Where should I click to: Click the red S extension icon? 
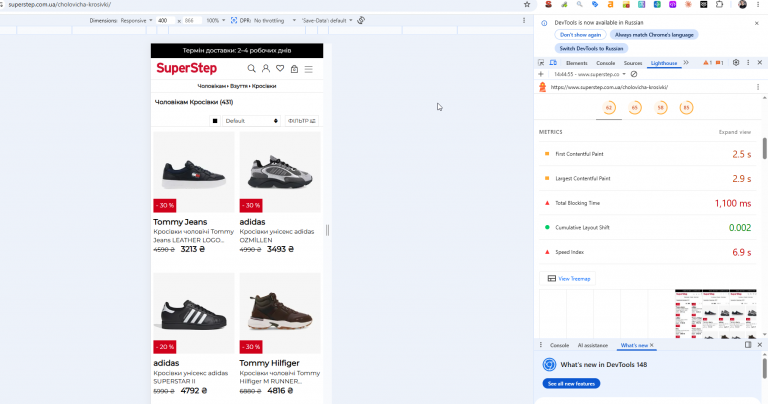549,4
